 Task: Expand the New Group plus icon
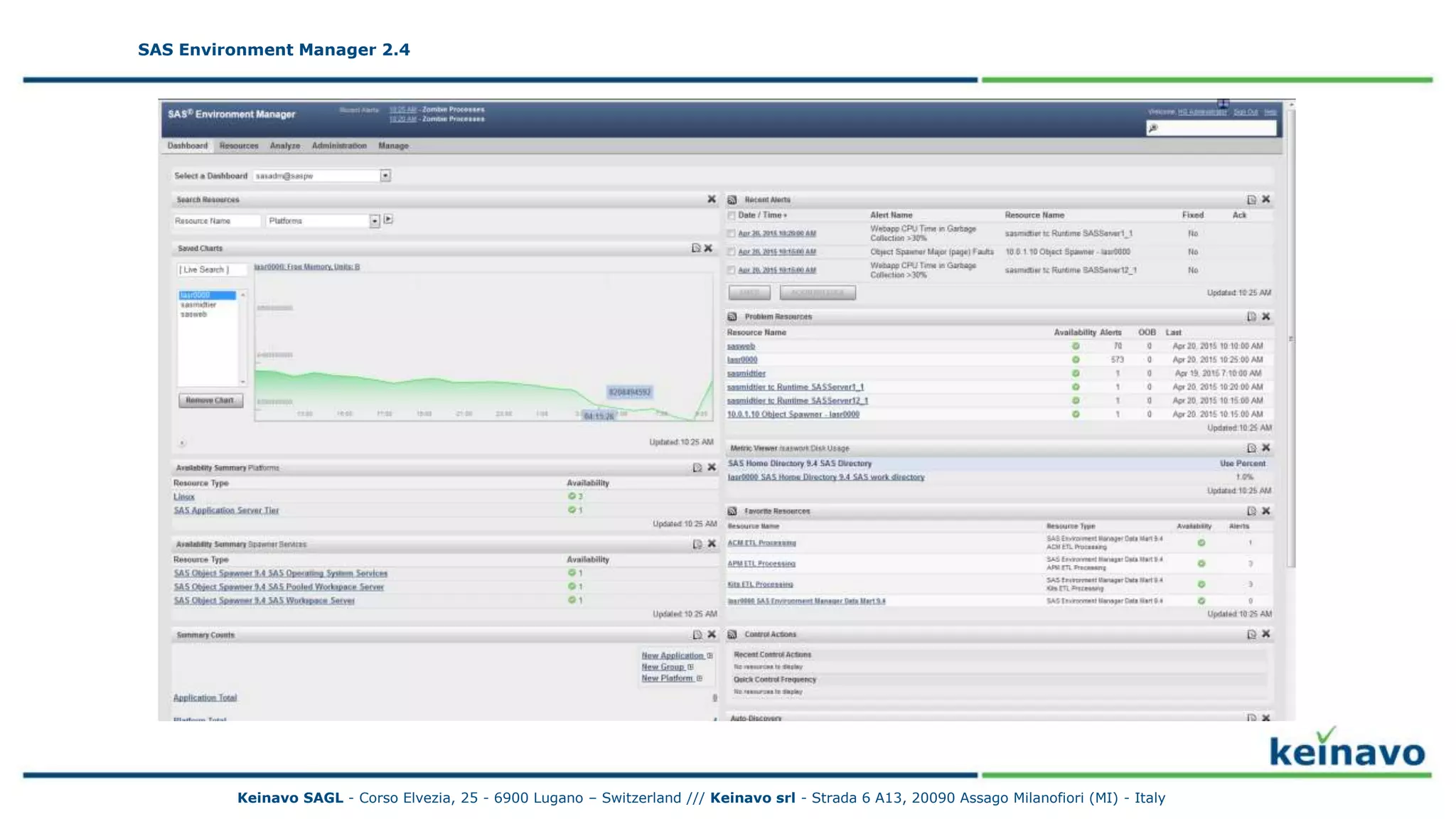coord(690,667)
